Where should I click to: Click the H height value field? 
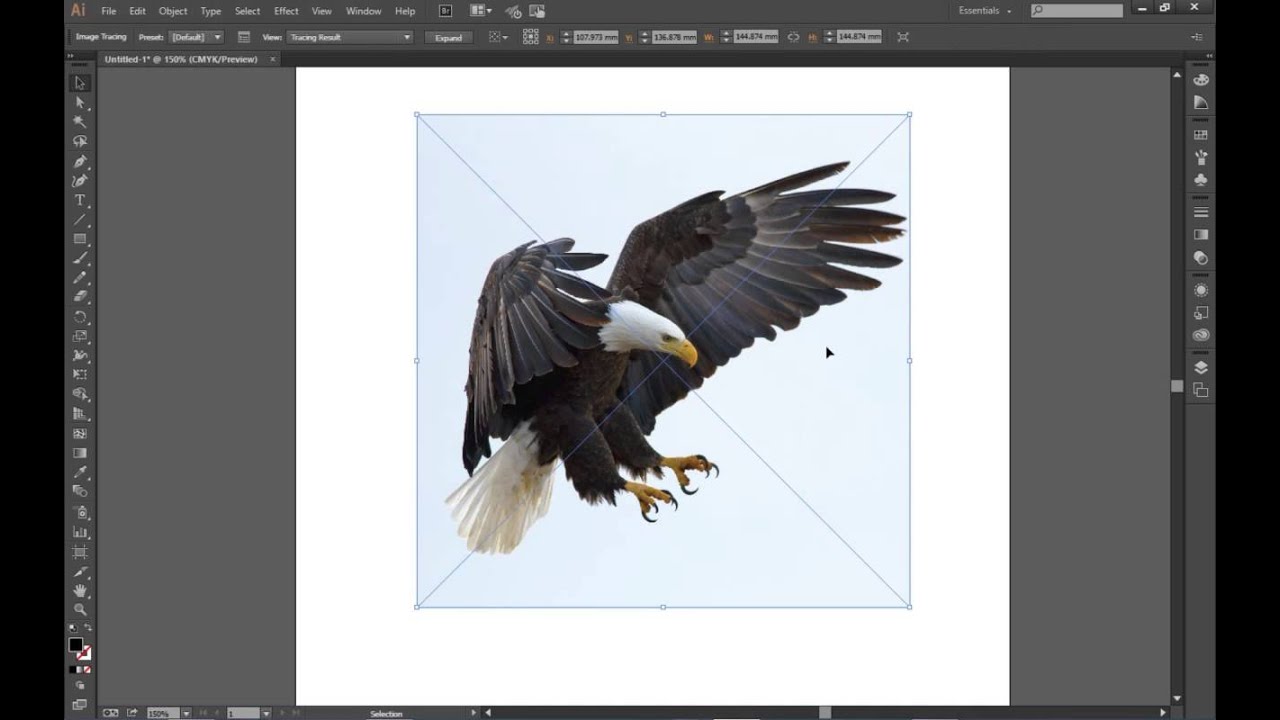click(x=859, y=37)
